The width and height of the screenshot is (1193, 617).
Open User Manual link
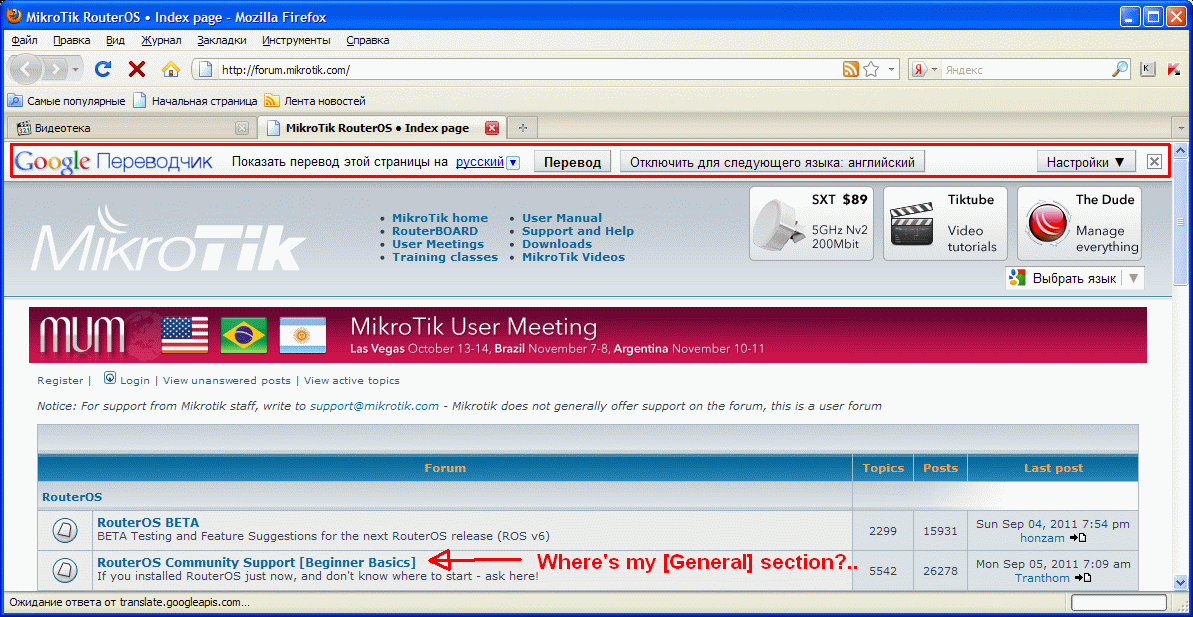pos(562,218)
